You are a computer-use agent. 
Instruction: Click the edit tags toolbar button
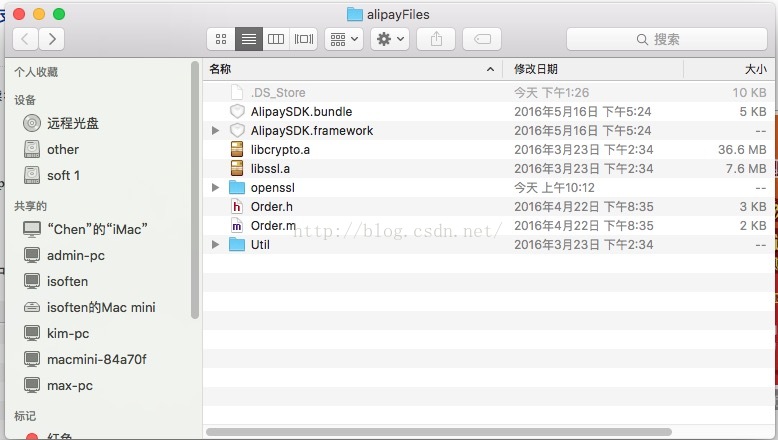482,39
